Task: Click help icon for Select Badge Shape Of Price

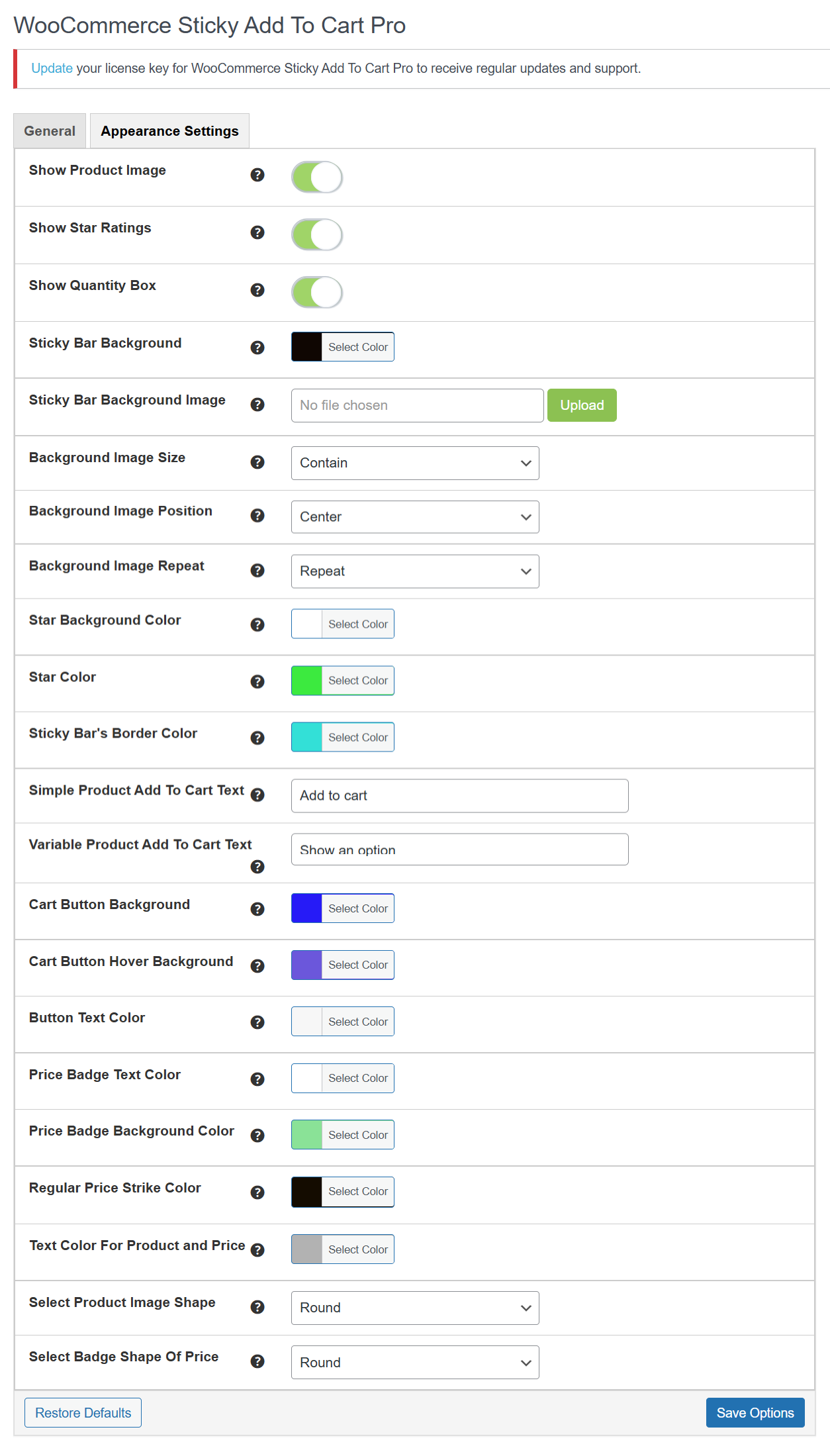Action: [257, 1361]
